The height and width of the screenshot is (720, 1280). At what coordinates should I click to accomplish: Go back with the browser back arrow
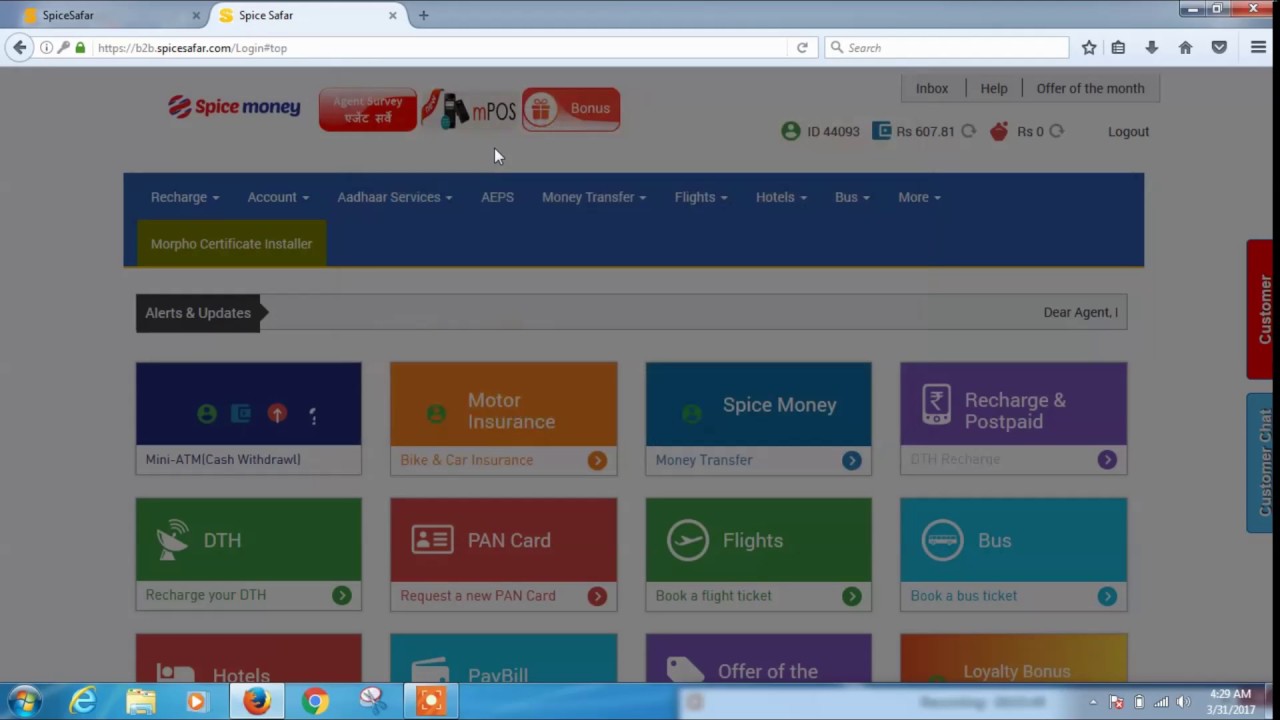coord(20,47)
